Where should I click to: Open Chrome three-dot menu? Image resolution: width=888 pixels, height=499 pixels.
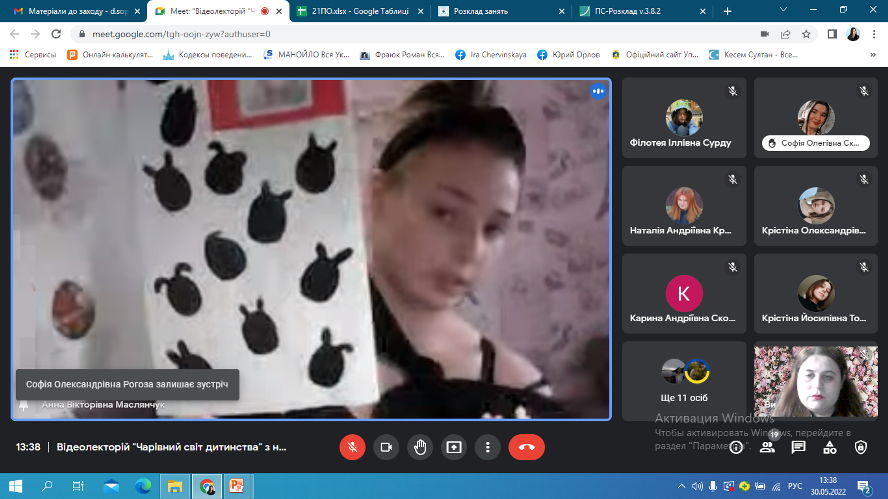874,34
